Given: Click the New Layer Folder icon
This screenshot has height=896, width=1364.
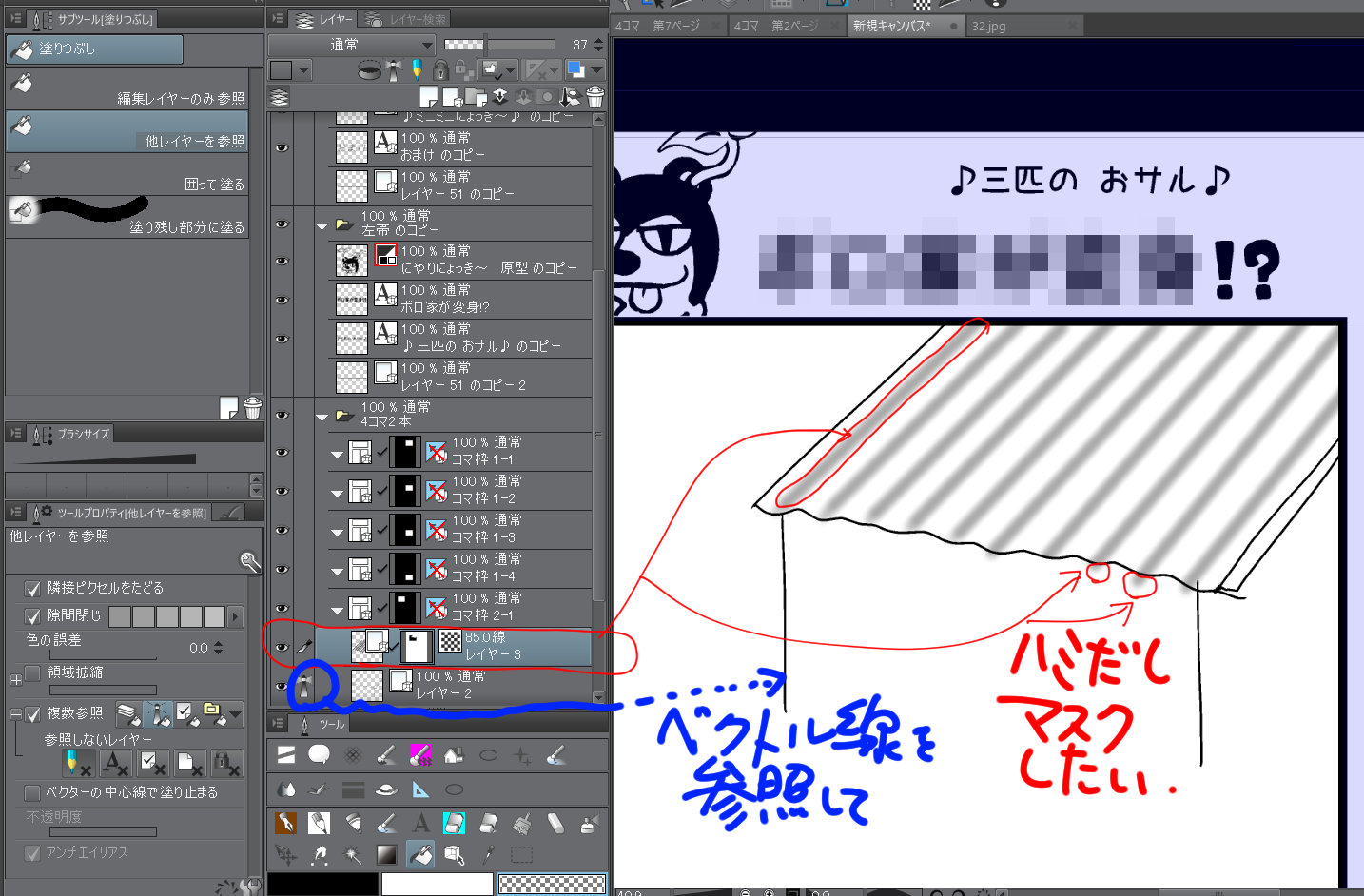Looking at the screenshot, I should 476,97.
